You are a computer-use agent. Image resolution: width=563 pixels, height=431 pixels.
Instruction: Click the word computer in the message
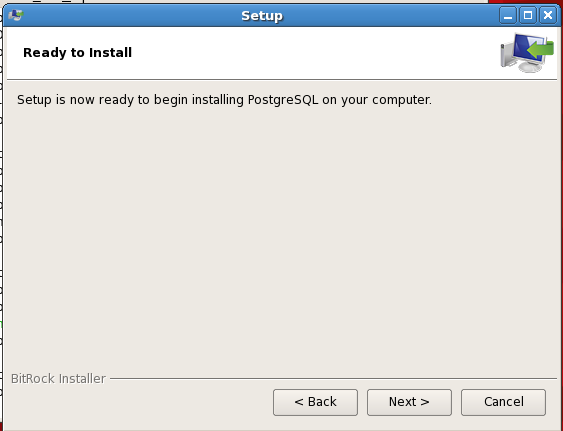tap(401, 100)
